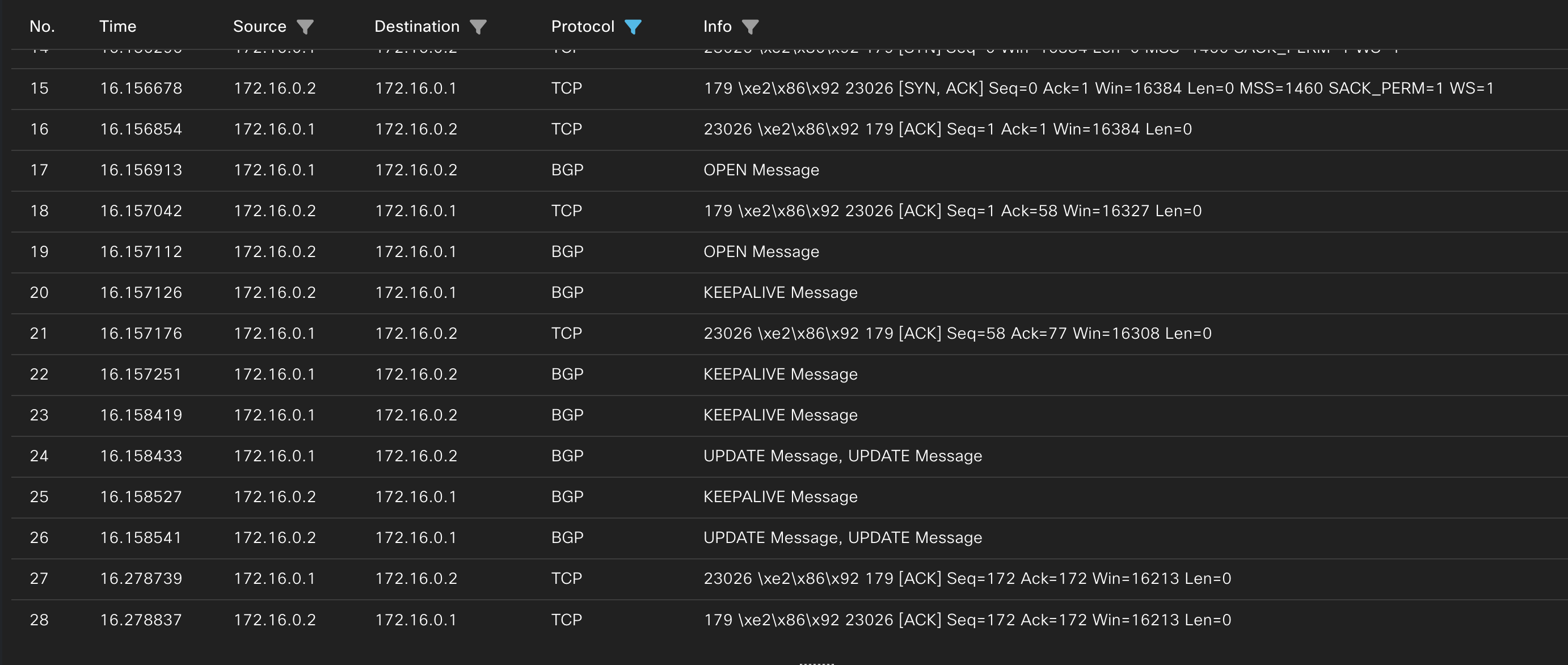Sort packets by the Protocol column

pyautogui.click(x=582, y=26)
